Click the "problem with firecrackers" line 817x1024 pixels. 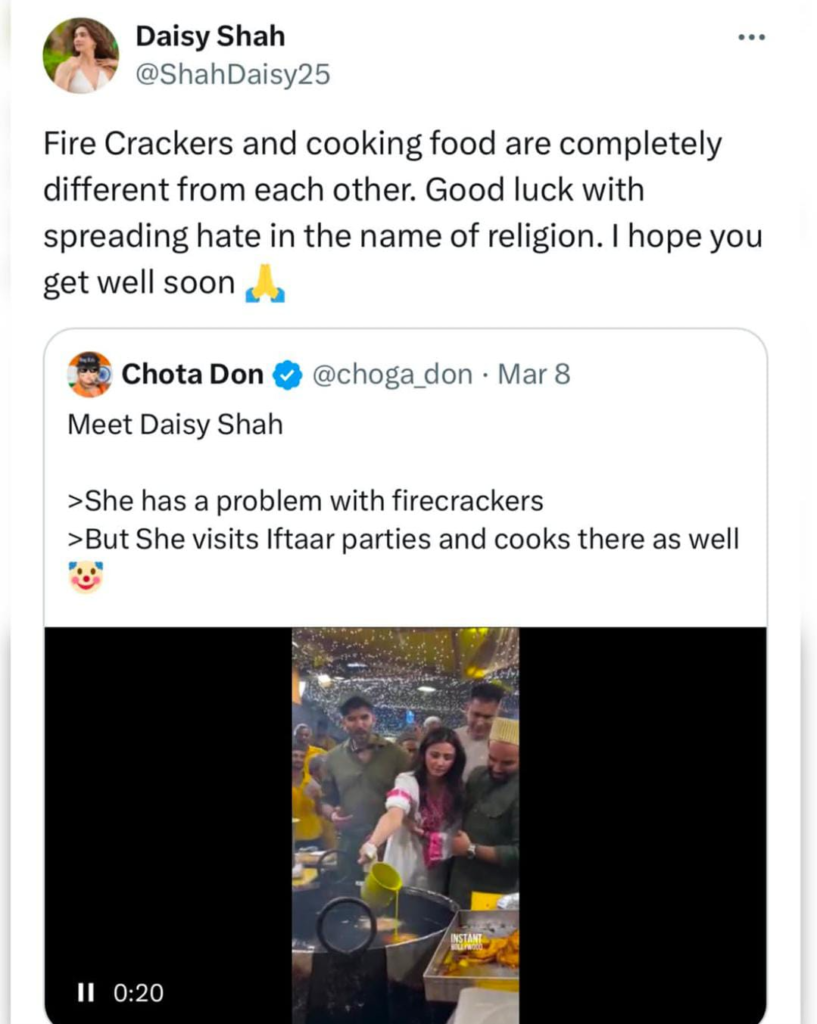coord(305,499)
